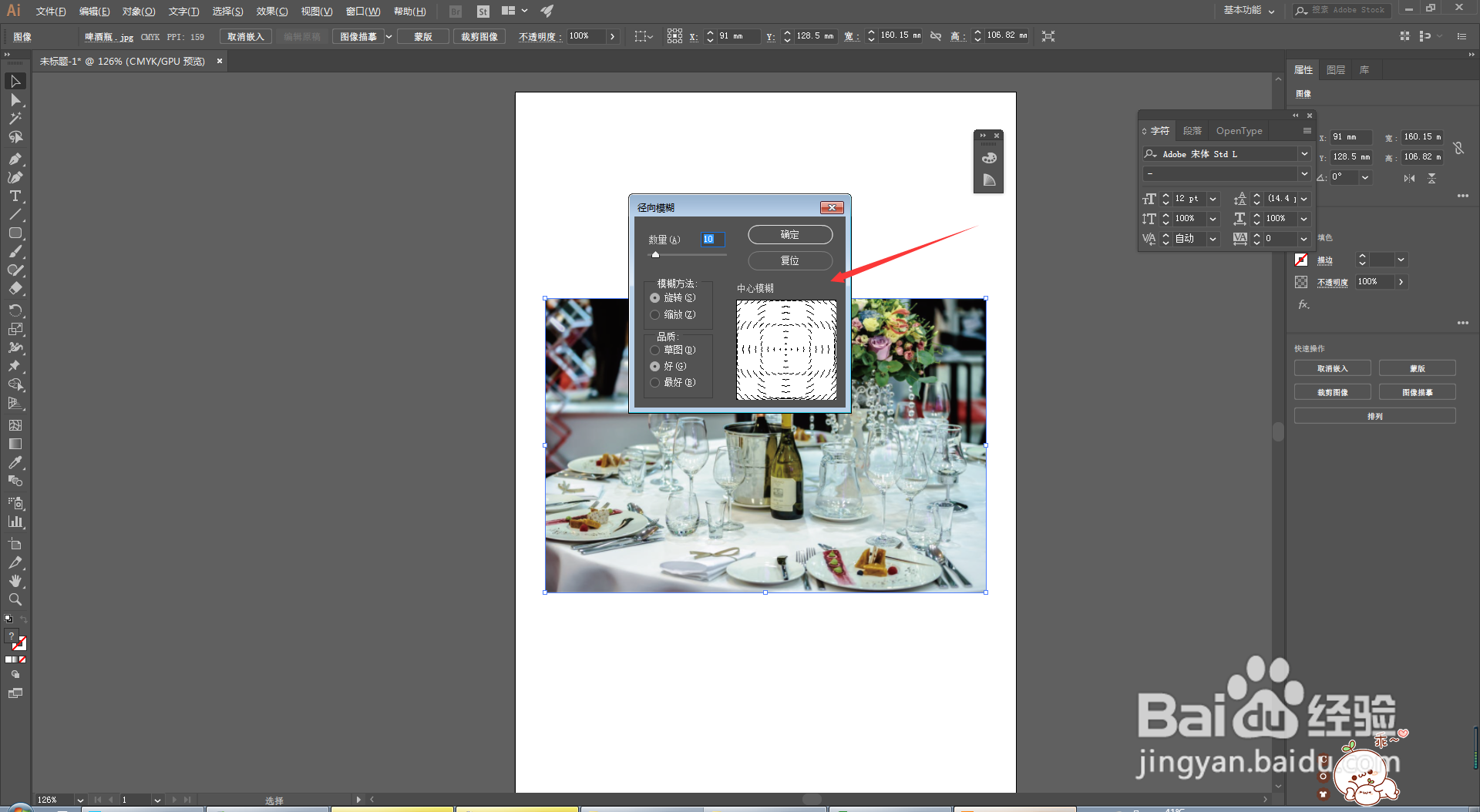Open the 12 pt font size dropdown
The image size is (1480, 812).
point(1213,199)
